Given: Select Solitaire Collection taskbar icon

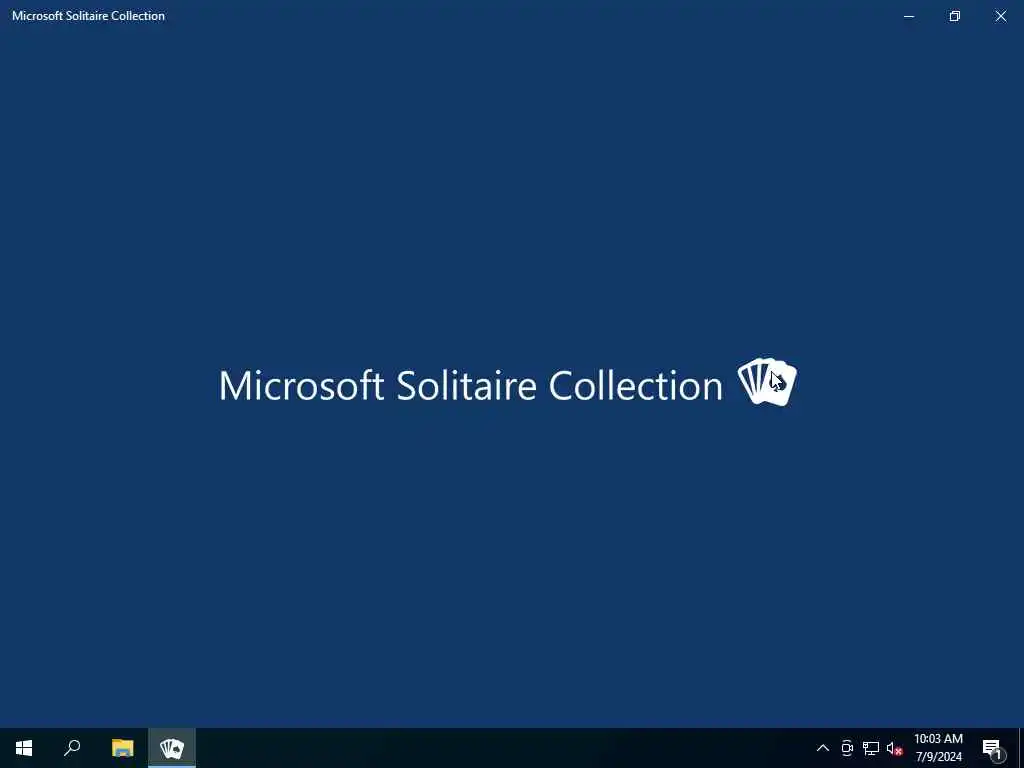Looking at the screenshot, I should pyautogui.click(x=172, y=748).
